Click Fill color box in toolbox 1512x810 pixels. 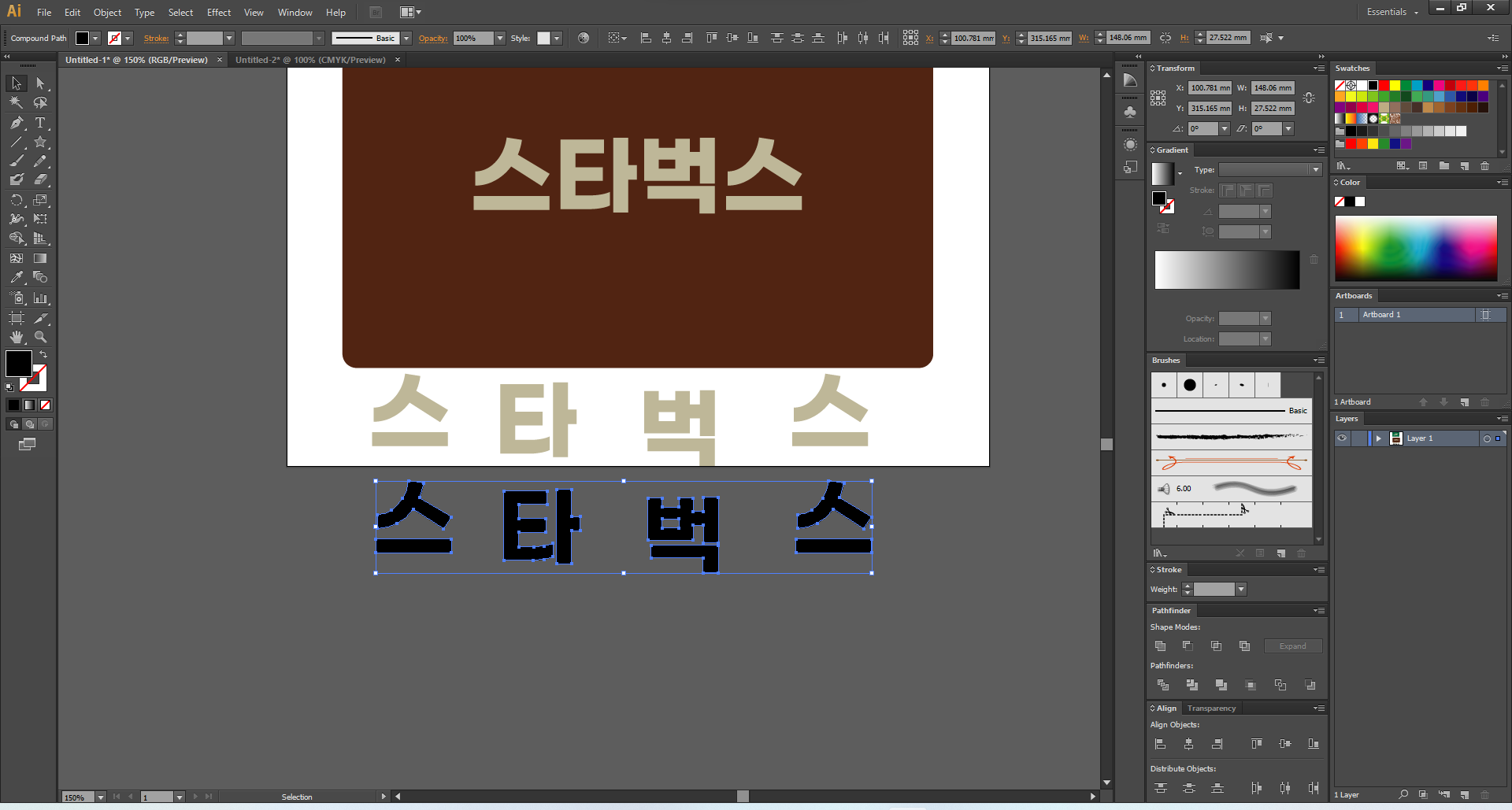click(x=19, y=364)
